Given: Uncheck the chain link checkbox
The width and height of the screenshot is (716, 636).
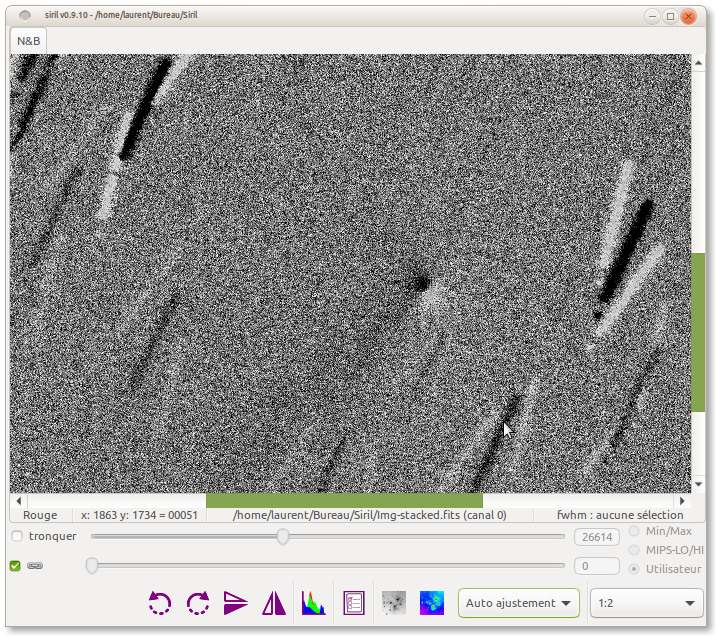Looking at the screenshot, I should tap(15, 566).
